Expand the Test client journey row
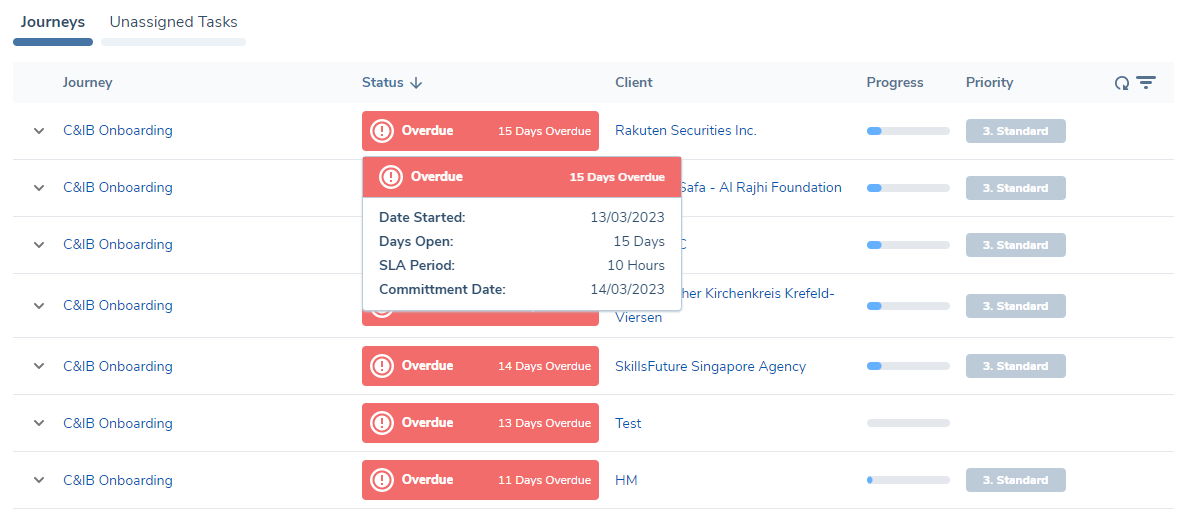The height and width of the screenshot is (513, 1191). click(39, 423)
